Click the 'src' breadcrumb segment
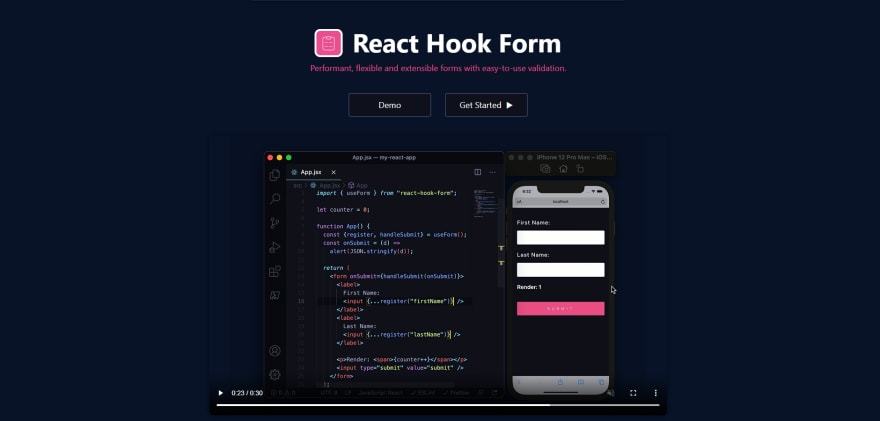 (297, 185)
